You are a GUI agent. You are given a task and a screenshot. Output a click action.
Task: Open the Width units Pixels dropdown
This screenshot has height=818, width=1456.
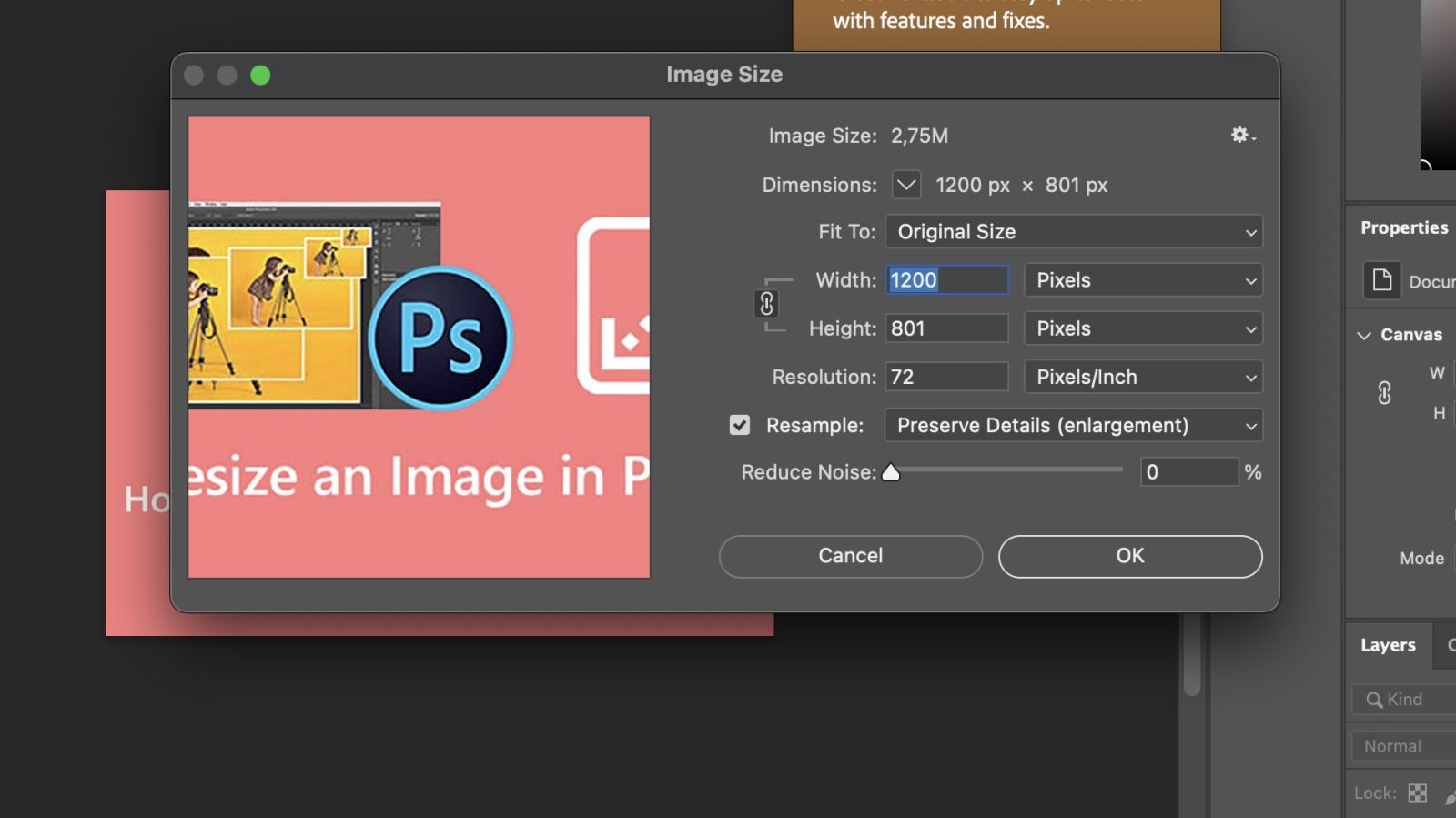tap(1143, 280)
